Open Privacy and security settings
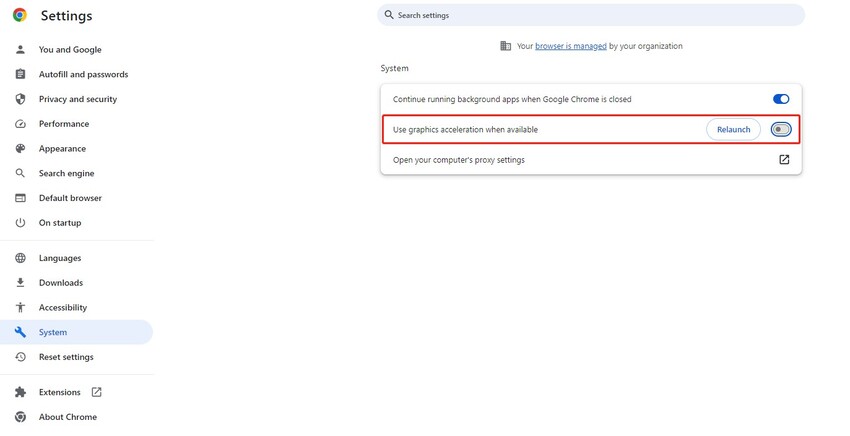Image resolution: width=850 pixels, height=436 pixels. [x=76, y=99]
